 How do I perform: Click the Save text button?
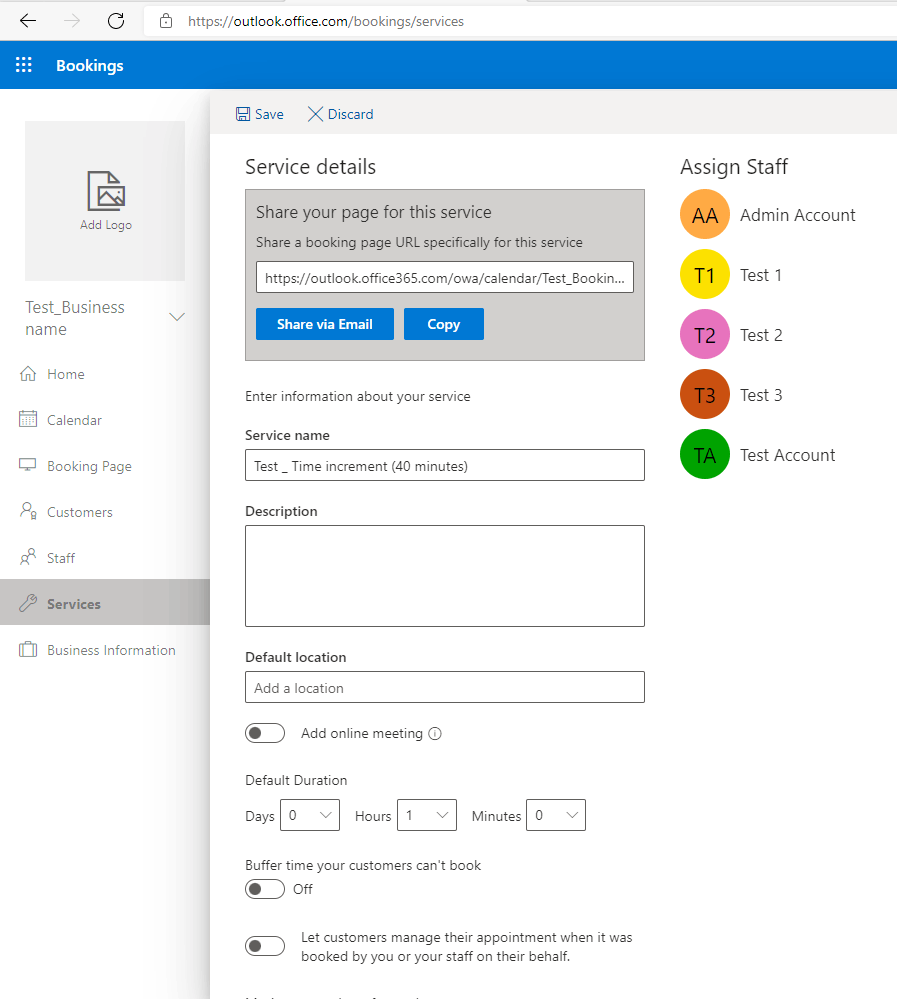point(269,114)
